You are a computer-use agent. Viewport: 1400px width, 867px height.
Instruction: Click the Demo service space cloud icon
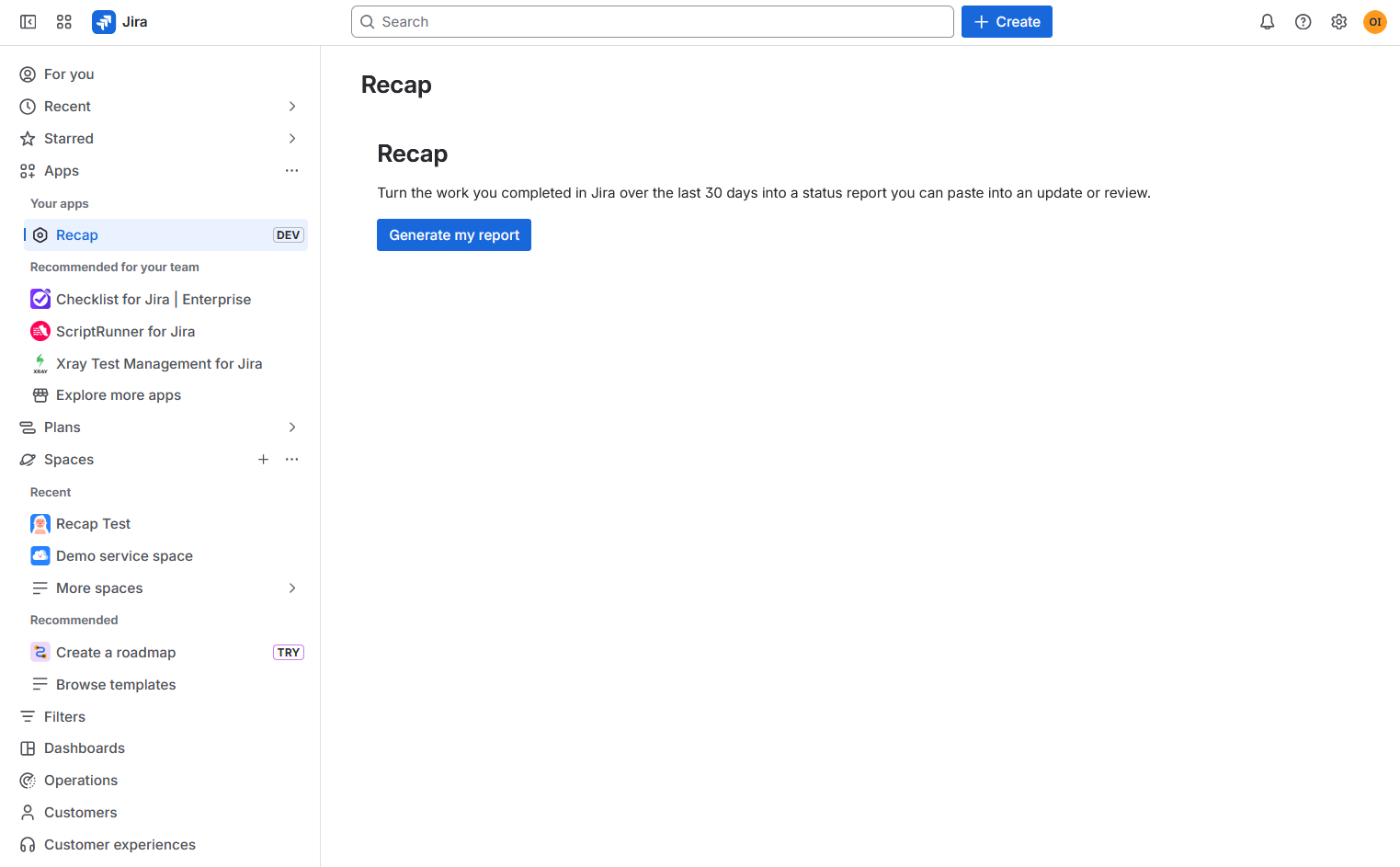coord(40,555)
